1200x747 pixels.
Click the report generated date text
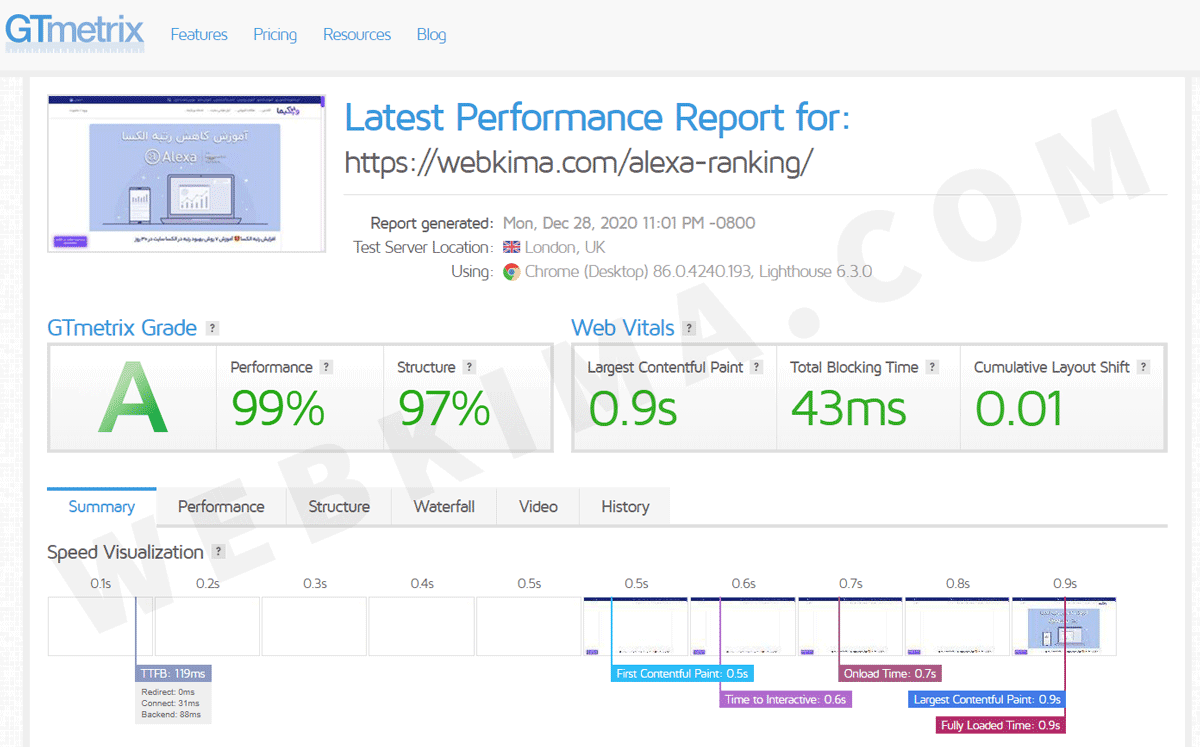coord(629,223)
